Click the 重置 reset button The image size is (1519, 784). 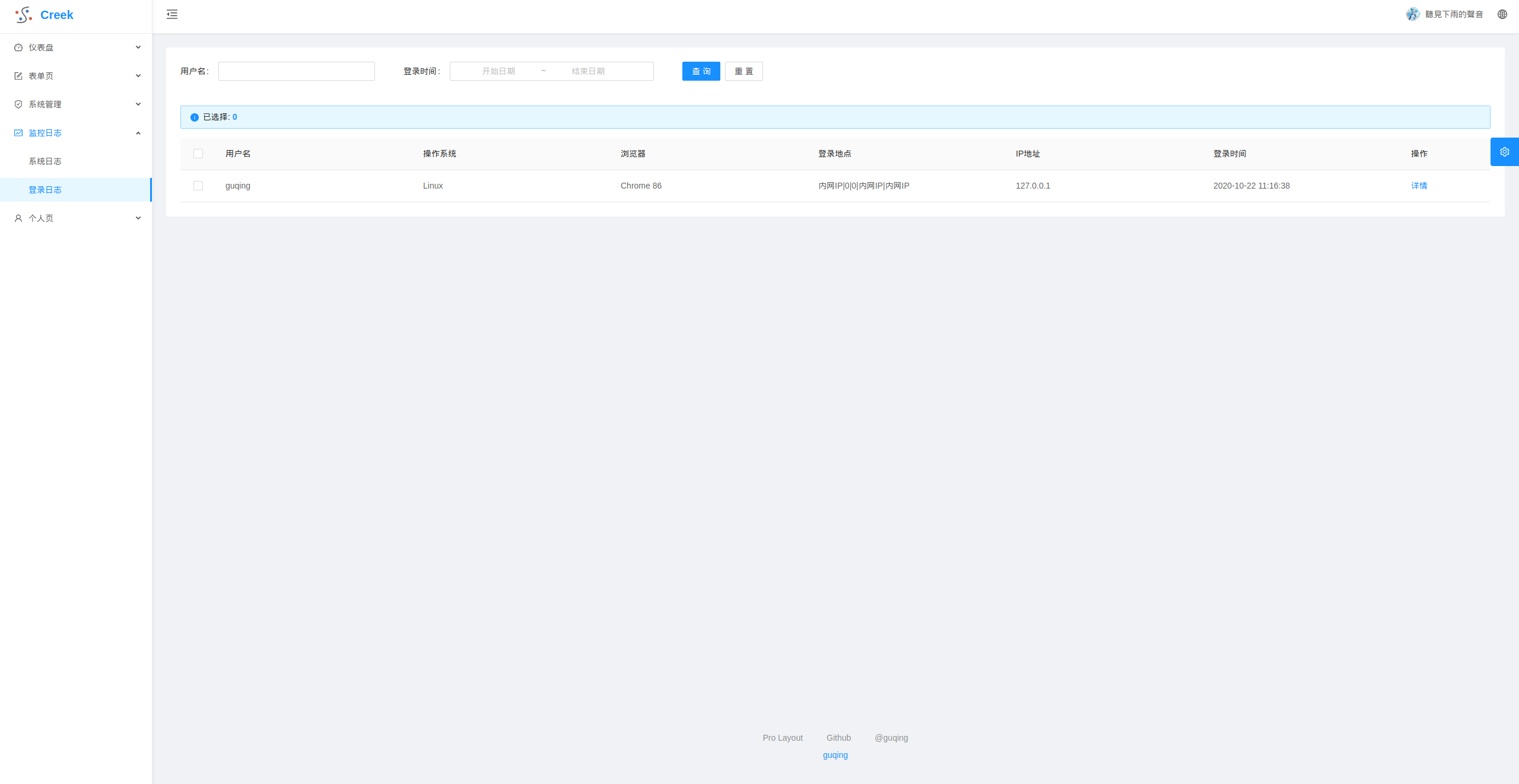(x=743, y=71)
